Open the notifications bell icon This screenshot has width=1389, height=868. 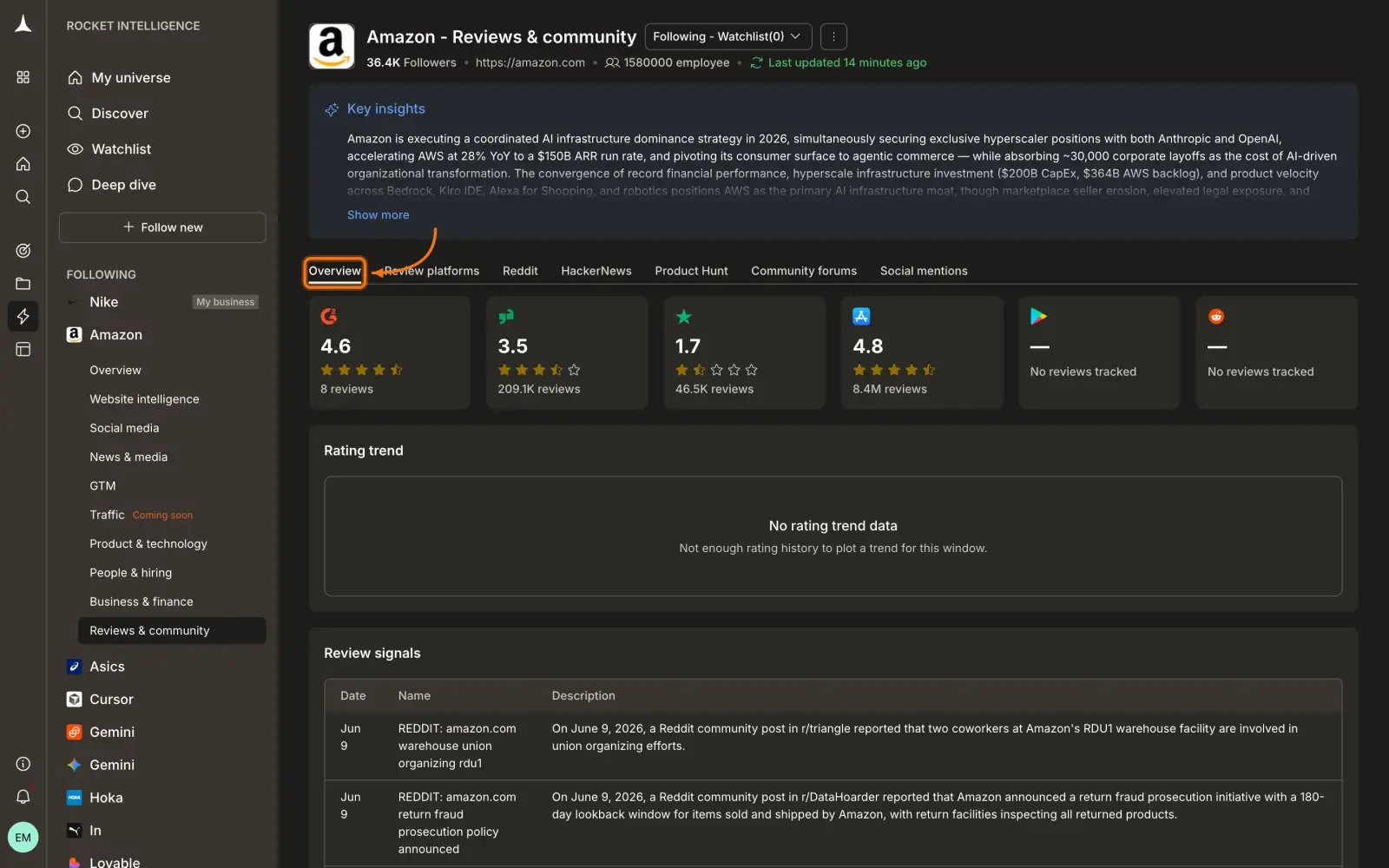tap(23, 797)
